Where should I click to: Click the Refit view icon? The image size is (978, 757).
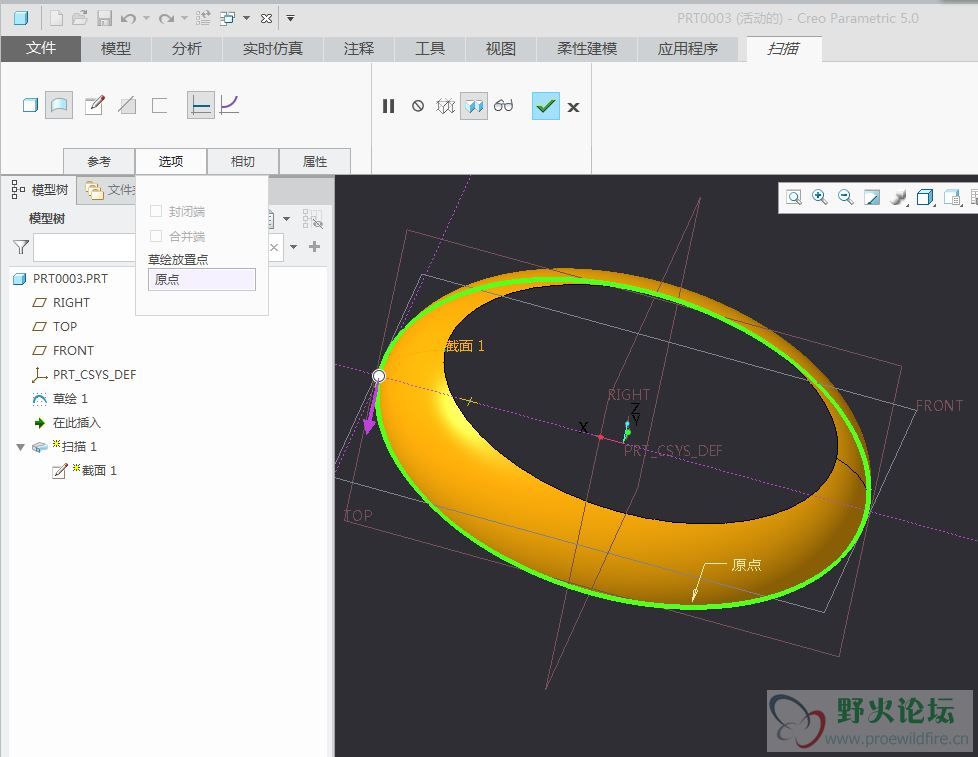point(794,198)
